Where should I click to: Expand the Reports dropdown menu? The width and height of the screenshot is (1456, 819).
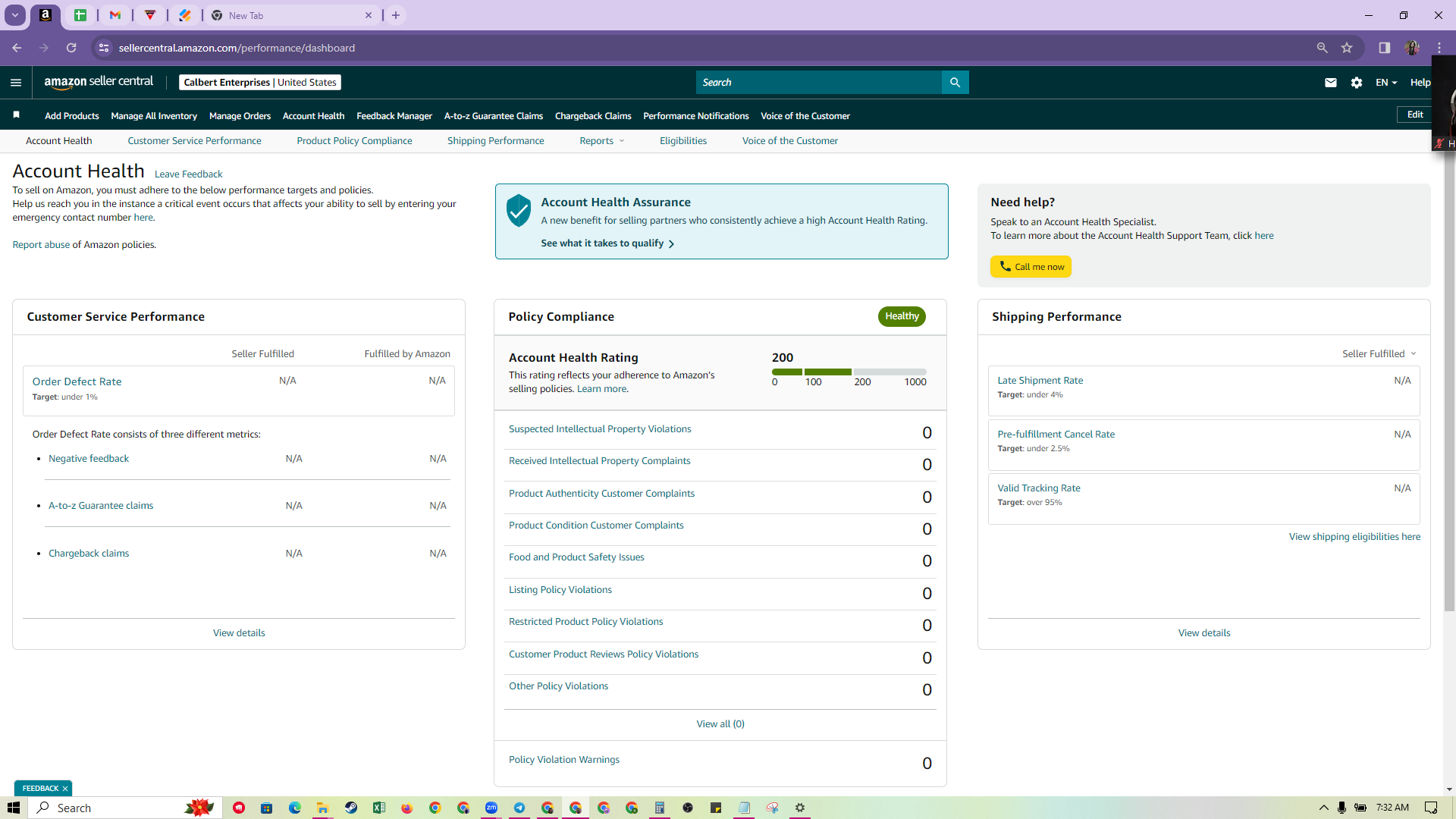coord(602,141)
